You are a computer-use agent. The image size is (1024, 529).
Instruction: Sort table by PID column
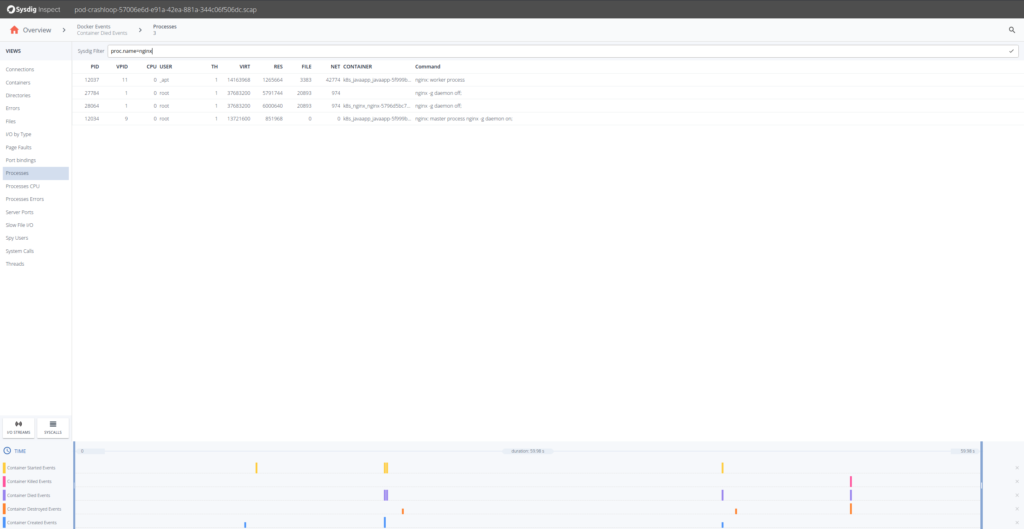click(95, 67)
